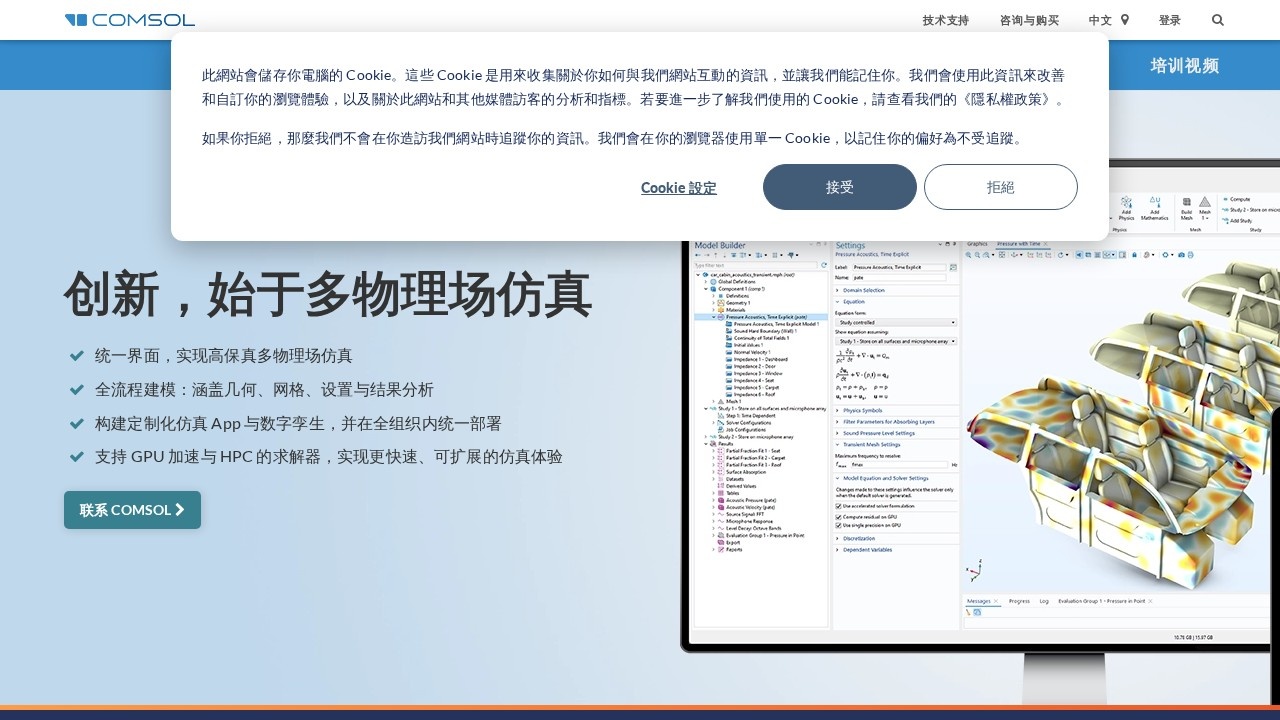The height and width of the screenshot is (720, 1280).
Task: Open the Cookie 設定 link
Action: tap(679, 188)
